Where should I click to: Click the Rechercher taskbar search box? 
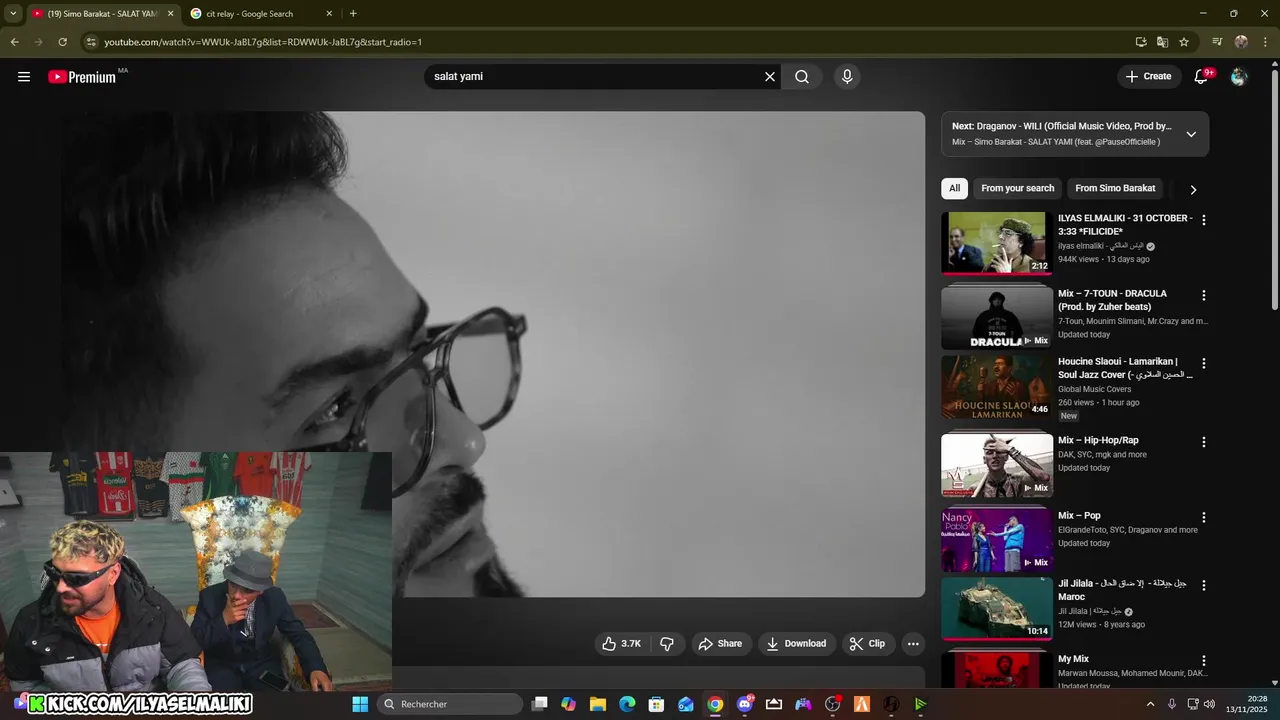tap(450, 704)
